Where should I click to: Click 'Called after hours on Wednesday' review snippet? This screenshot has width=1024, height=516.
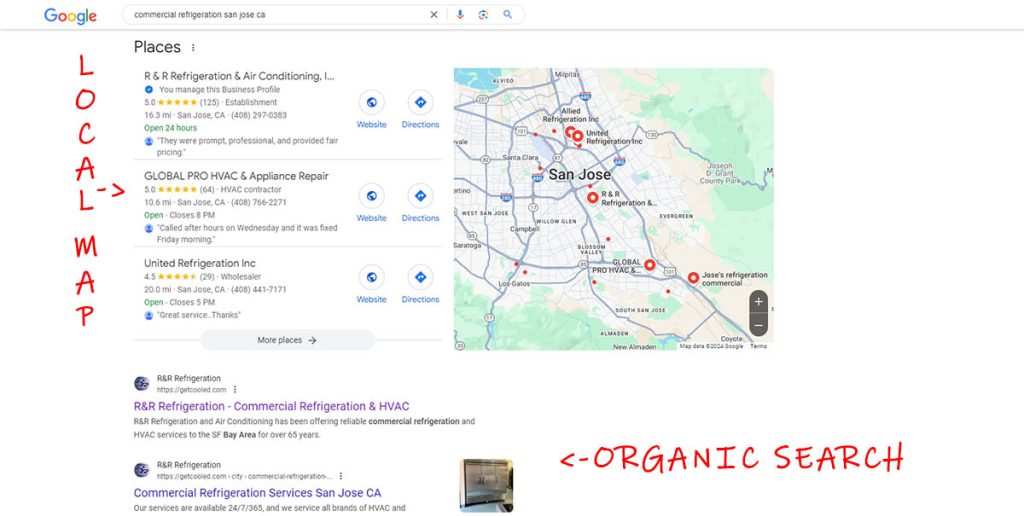[247, 234]
